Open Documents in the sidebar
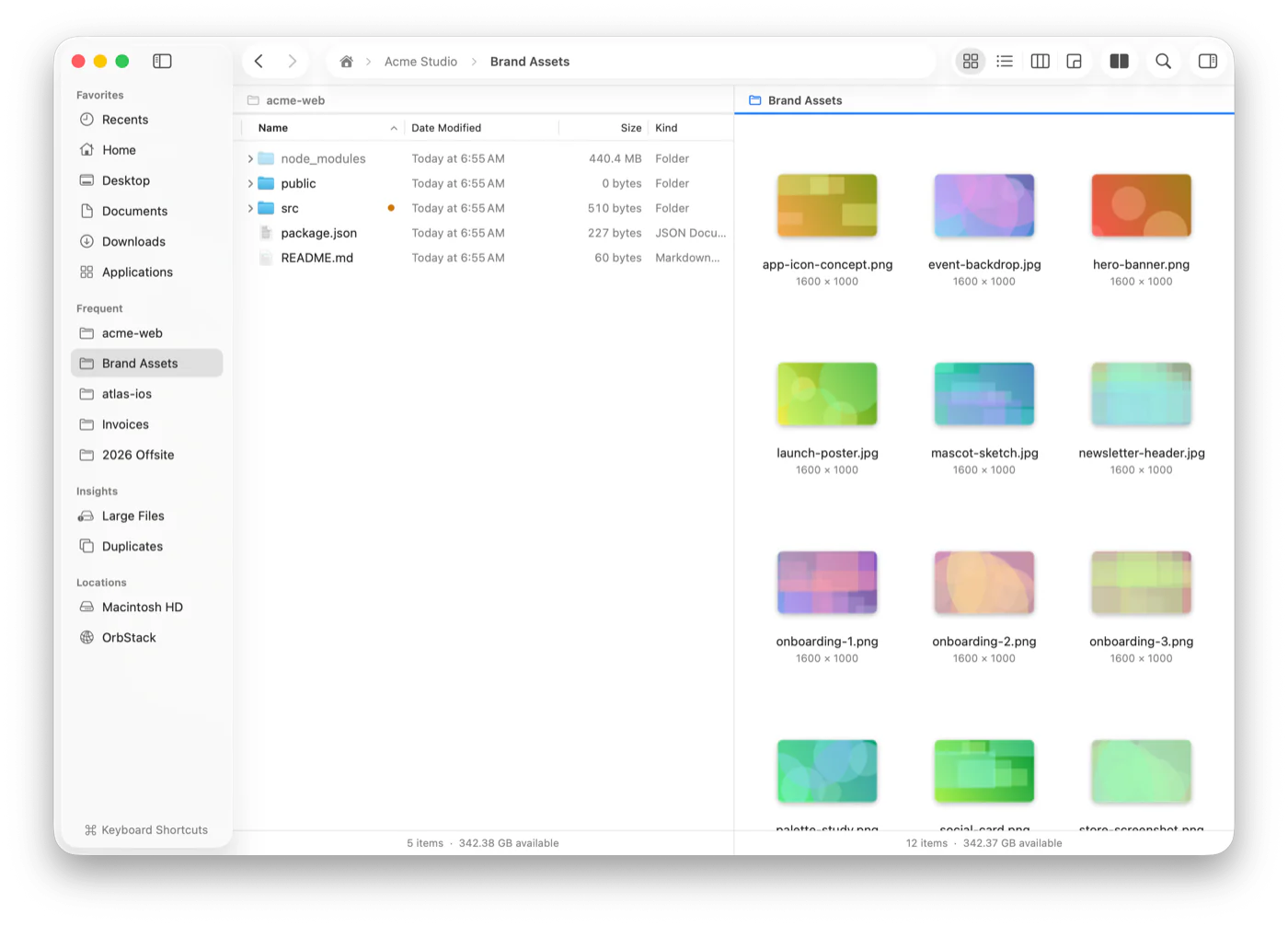Screen dimensions: 1288x926 click(146, 211)
